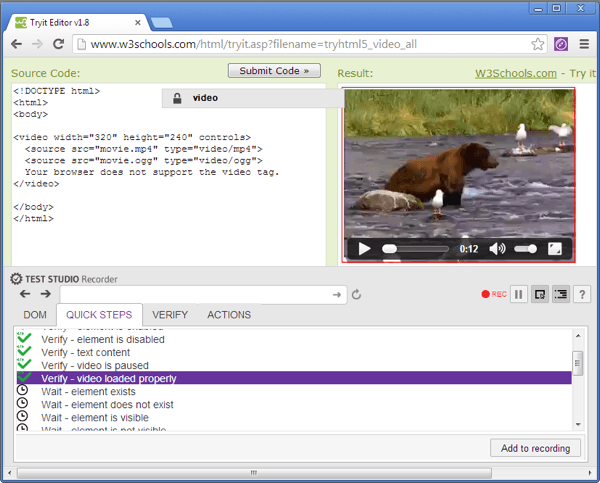Open the purple Test Studio extension icon
600x483 pixels.
coord(561,44)
